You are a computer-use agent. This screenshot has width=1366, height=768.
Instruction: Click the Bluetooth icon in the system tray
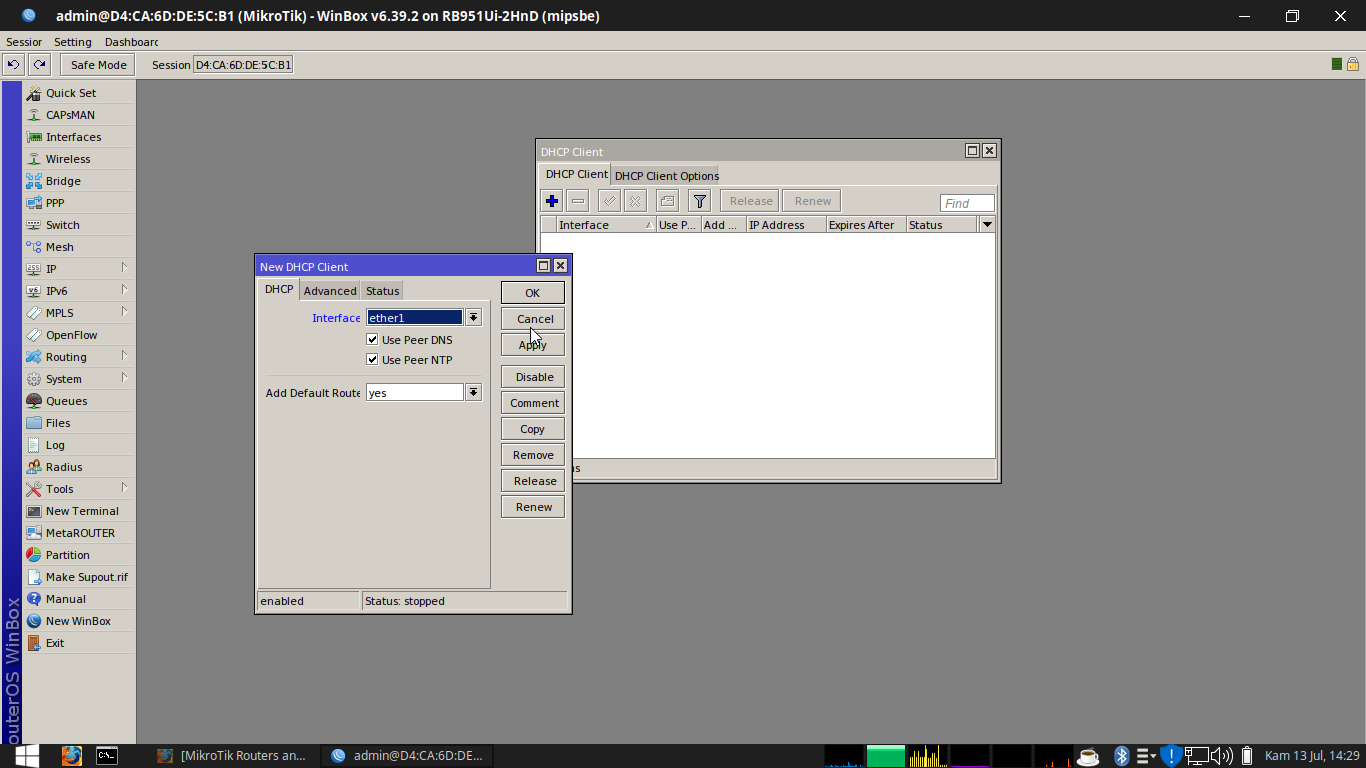[1122, 756]
